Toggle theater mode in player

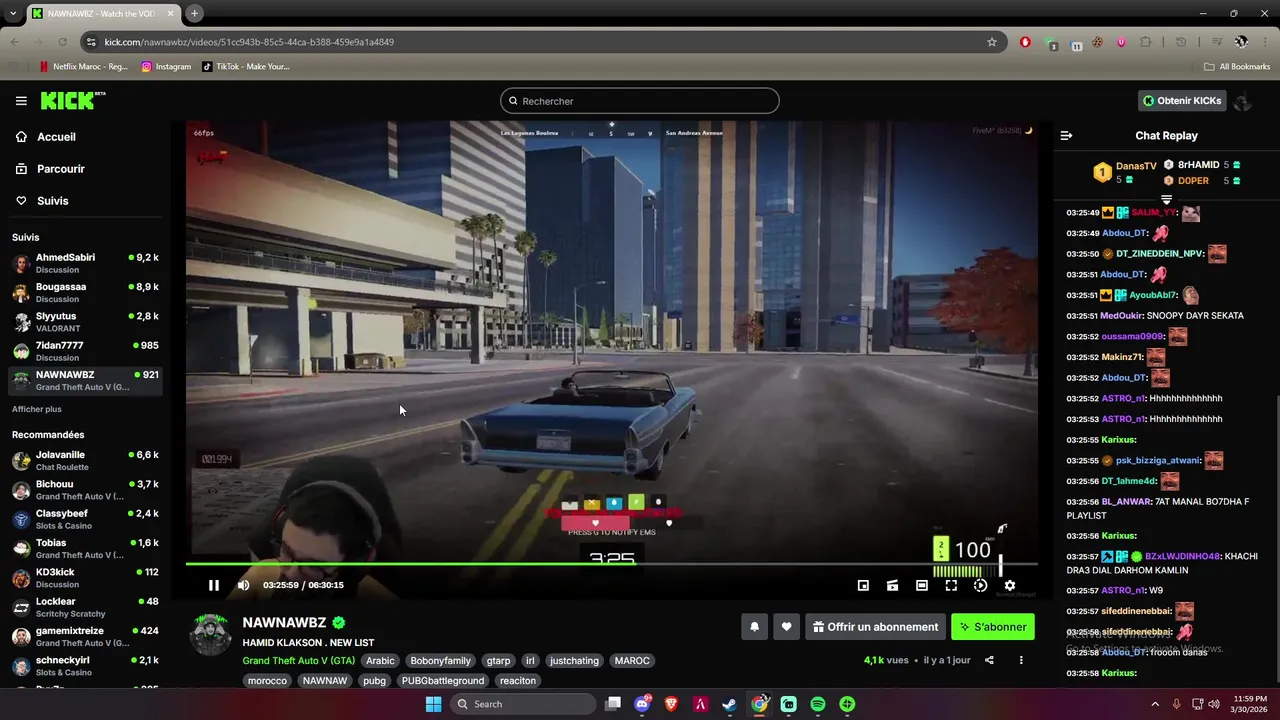[x=922, y=585]
